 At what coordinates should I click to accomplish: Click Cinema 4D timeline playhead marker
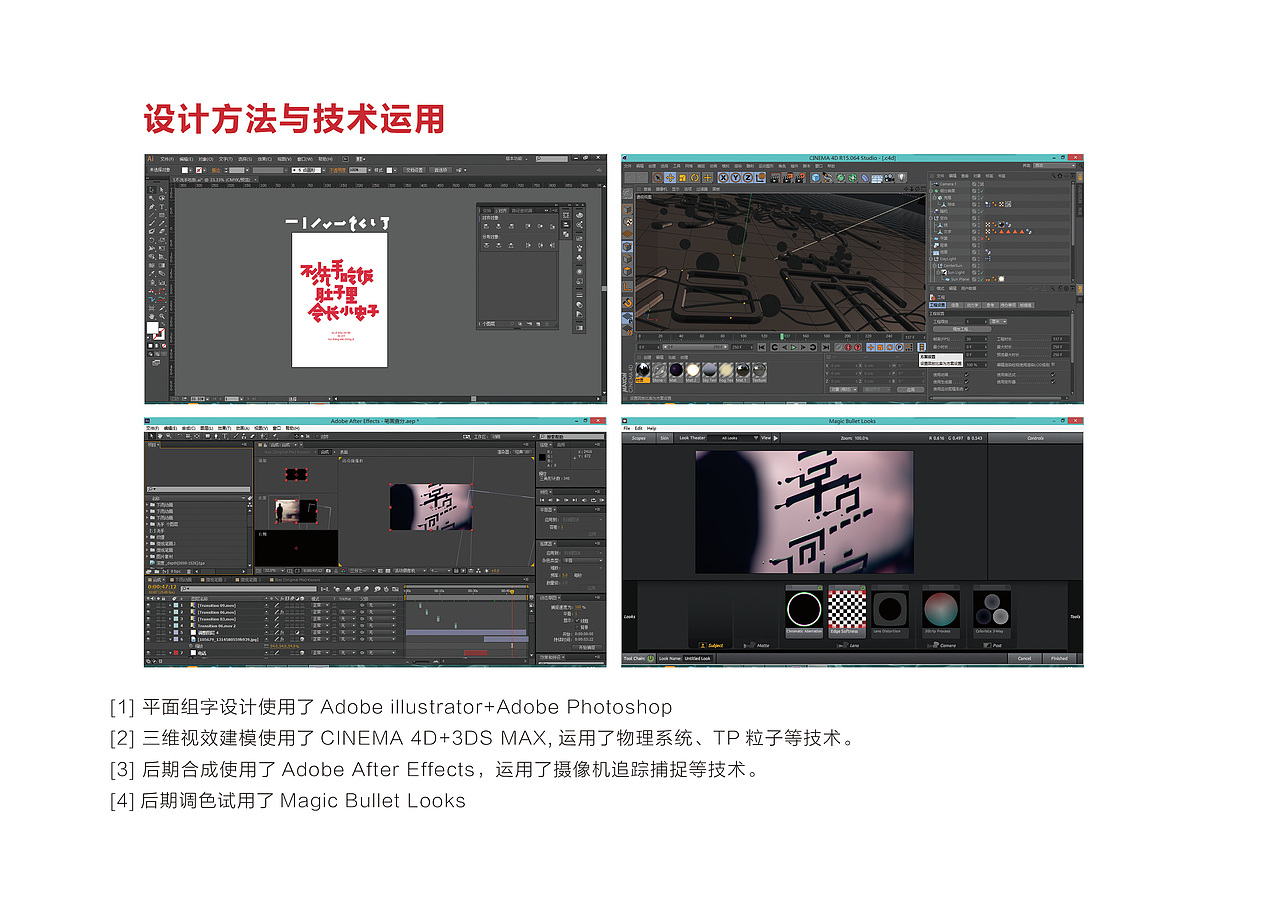point(782,336)
